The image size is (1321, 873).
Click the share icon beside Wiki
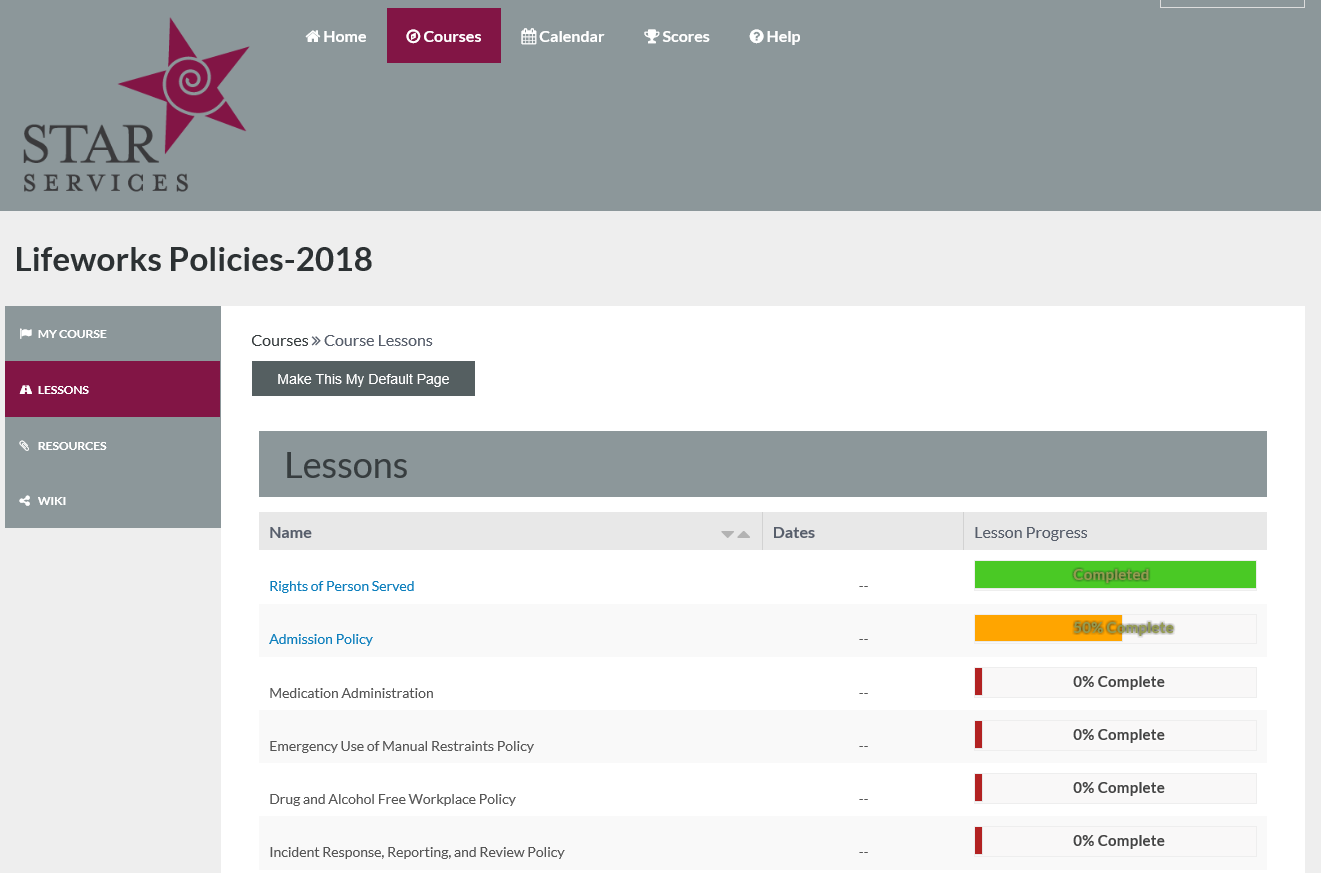click(25, 501)
